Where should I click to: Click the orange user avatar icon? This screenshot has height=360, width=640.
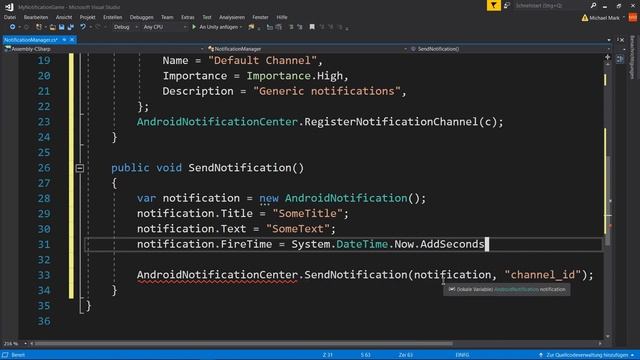coord(633,18)
